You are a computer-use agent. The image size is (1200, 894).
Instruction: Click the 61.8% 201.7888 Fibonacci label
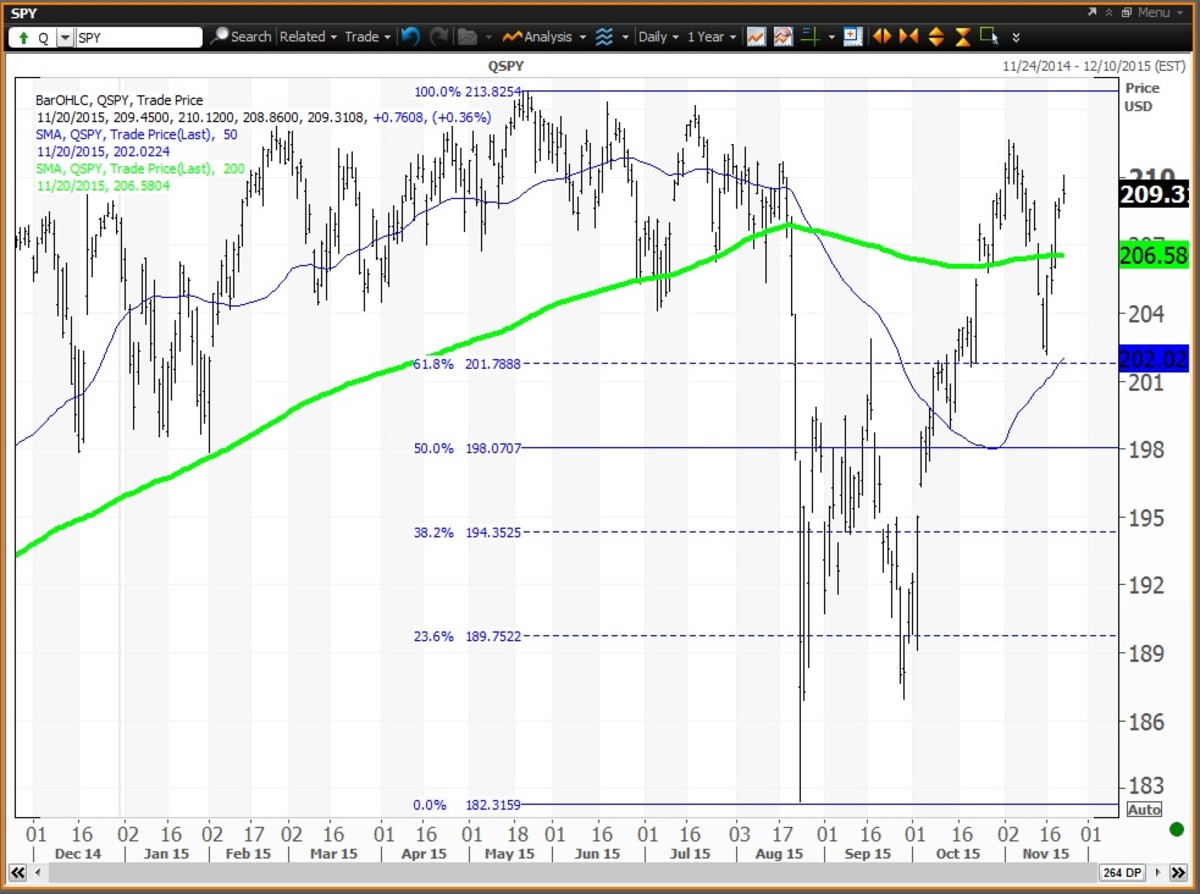click(x=467, y=364)
